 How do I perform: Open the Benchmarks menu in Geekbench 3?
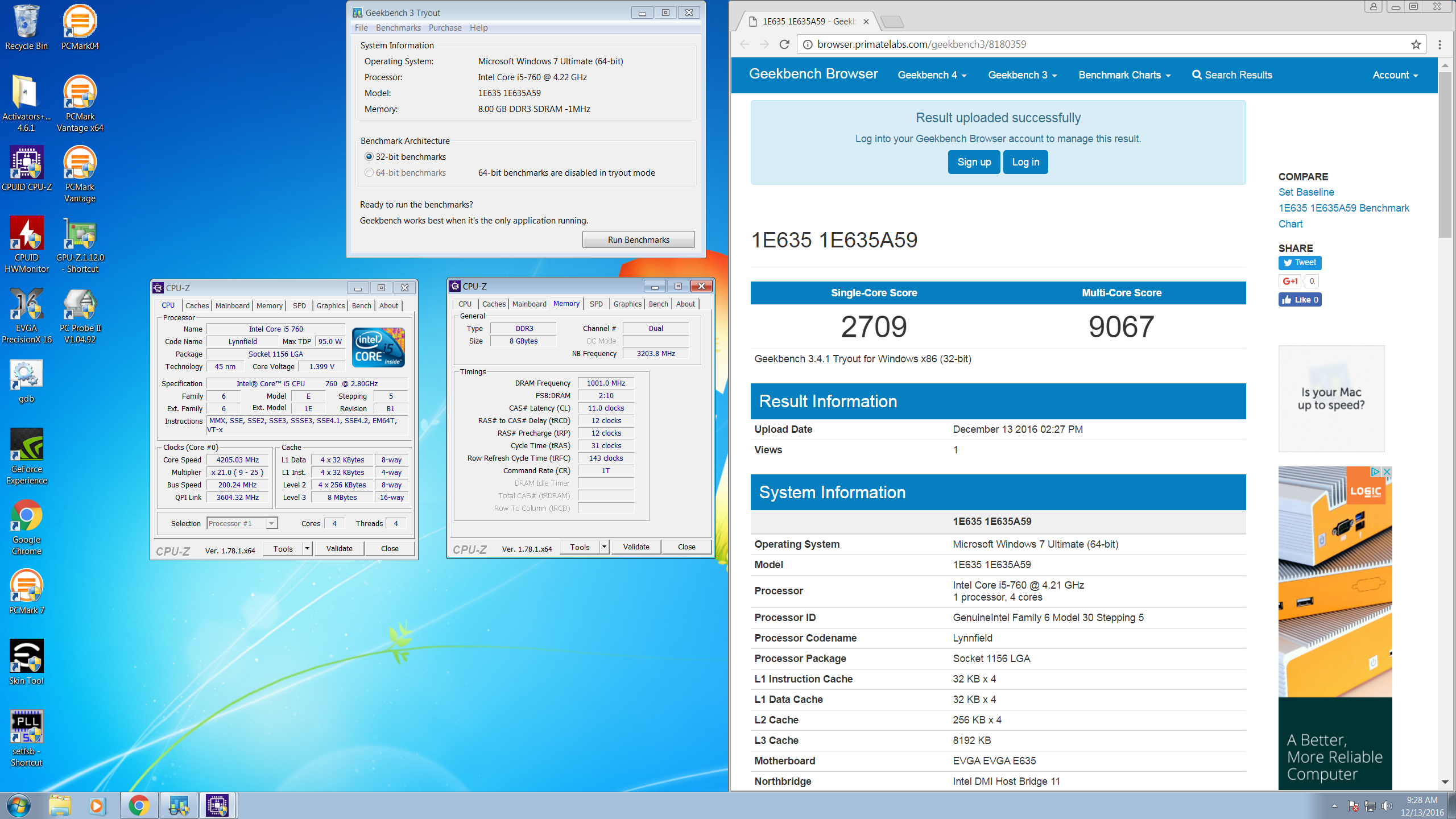point(398,28)
